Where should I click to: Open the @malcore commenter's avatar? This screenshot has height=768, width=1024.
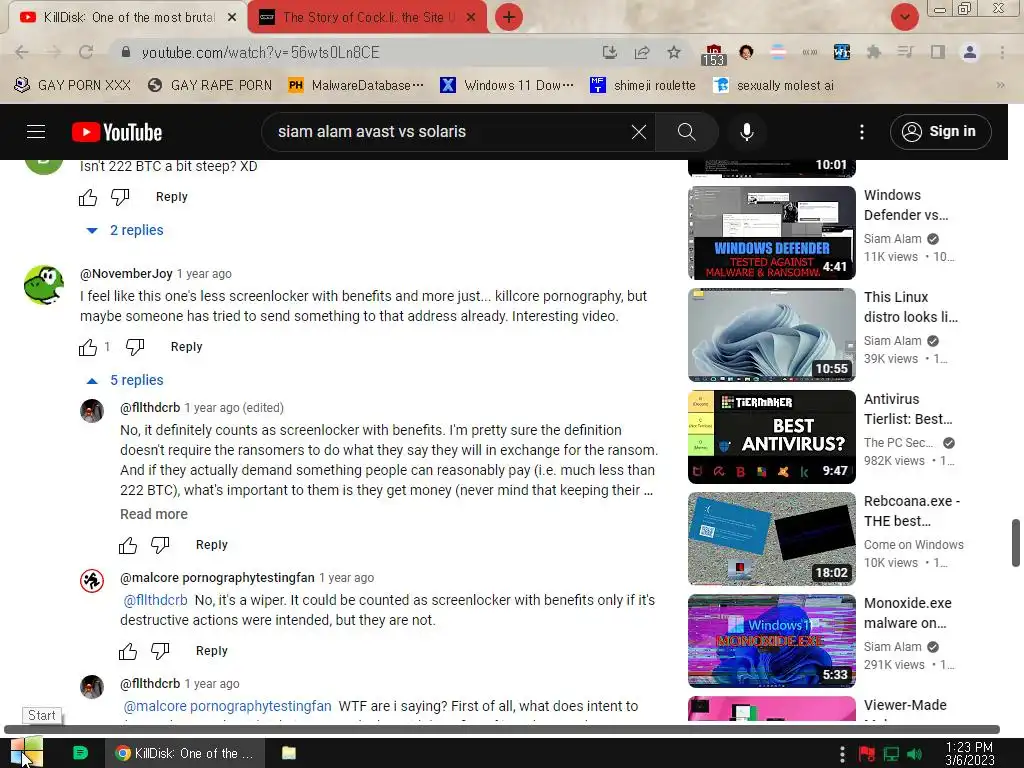pyautogui.click(x=92, y=581)
